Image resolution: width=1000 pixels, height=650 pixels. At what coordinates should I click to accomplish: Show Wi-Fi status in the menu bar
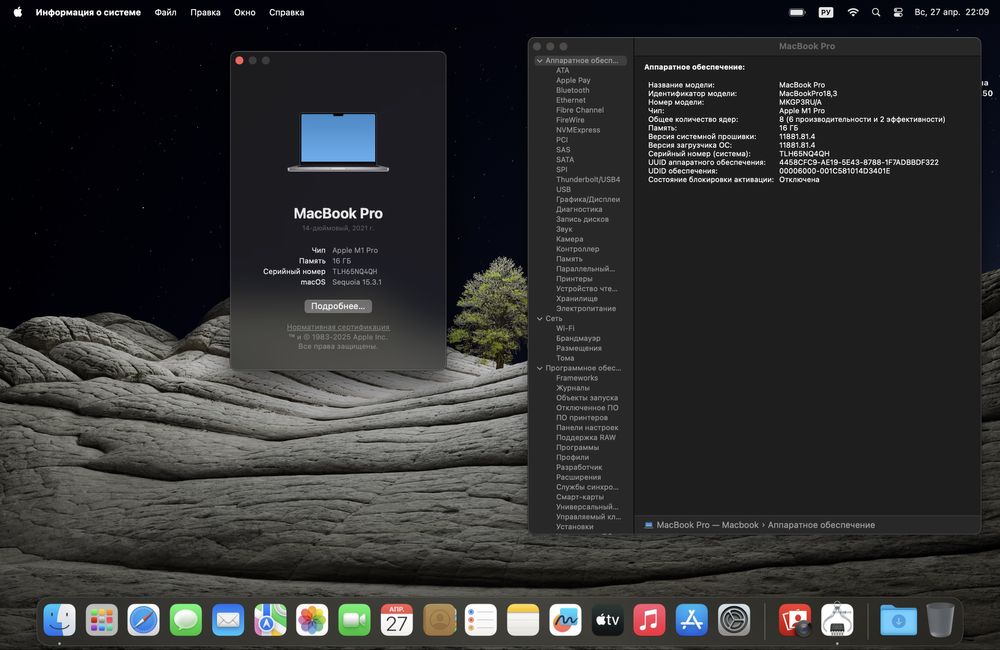853,12
